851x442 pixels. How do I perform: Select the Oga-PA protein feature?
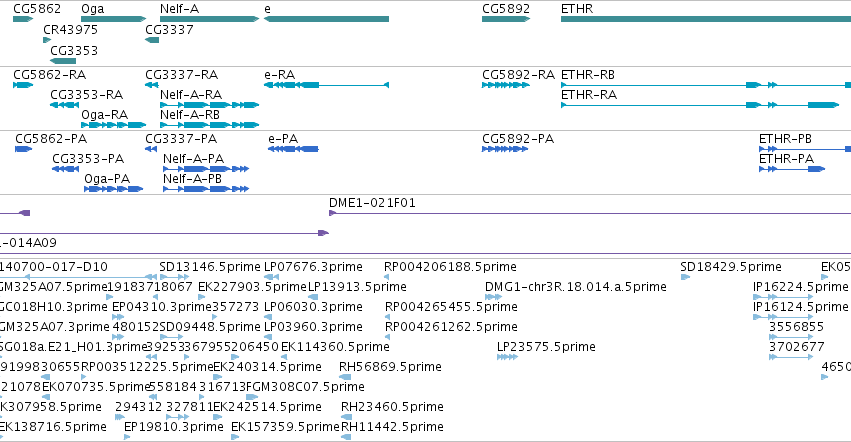click(113, 189)
